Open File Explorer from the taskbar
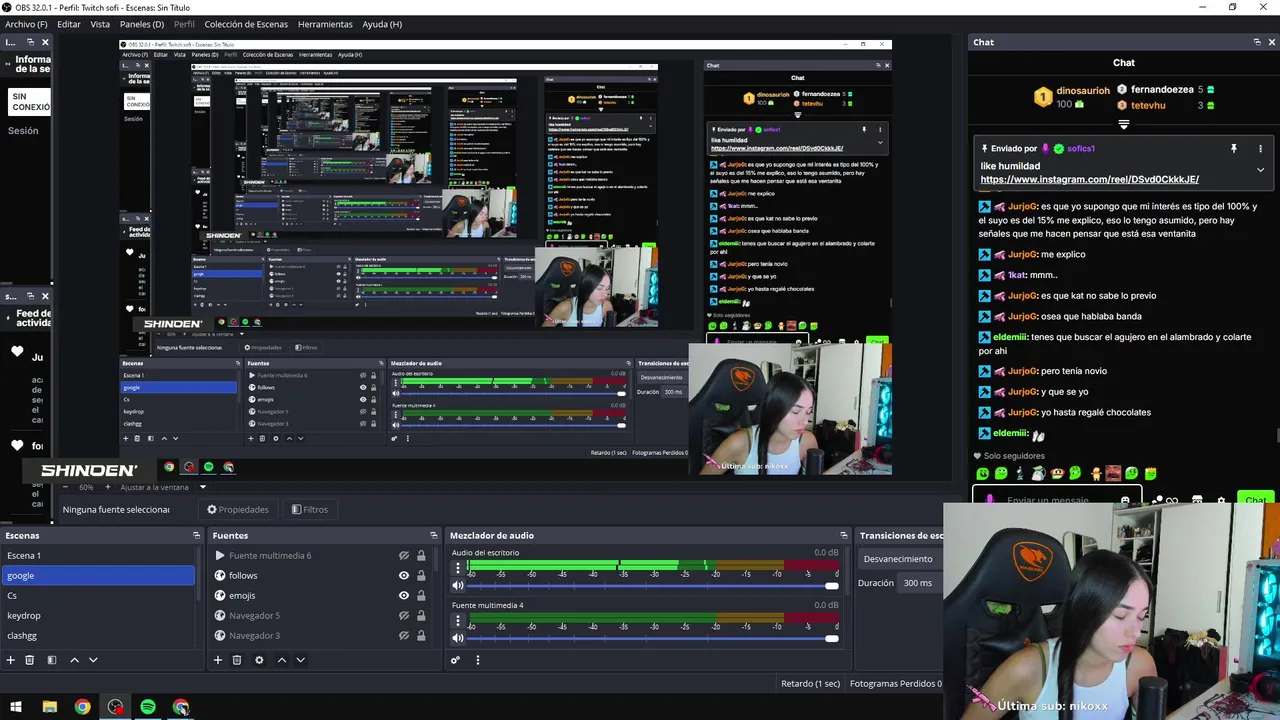The image size is (1280, 720). tap(49, 707)
